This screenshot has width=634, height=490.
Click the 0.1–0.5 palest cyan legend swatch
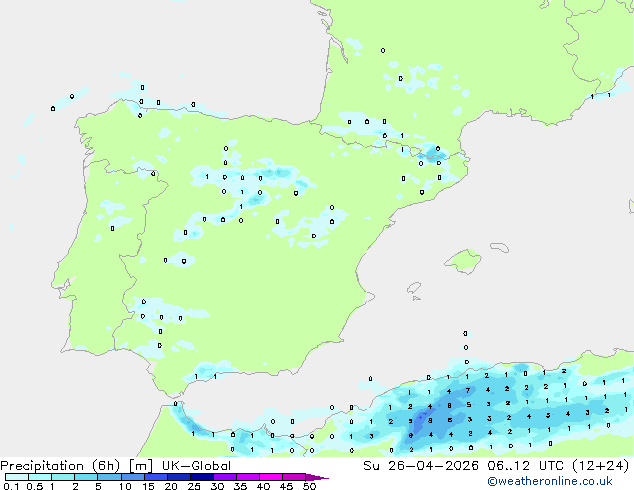(x=17, y=477)
